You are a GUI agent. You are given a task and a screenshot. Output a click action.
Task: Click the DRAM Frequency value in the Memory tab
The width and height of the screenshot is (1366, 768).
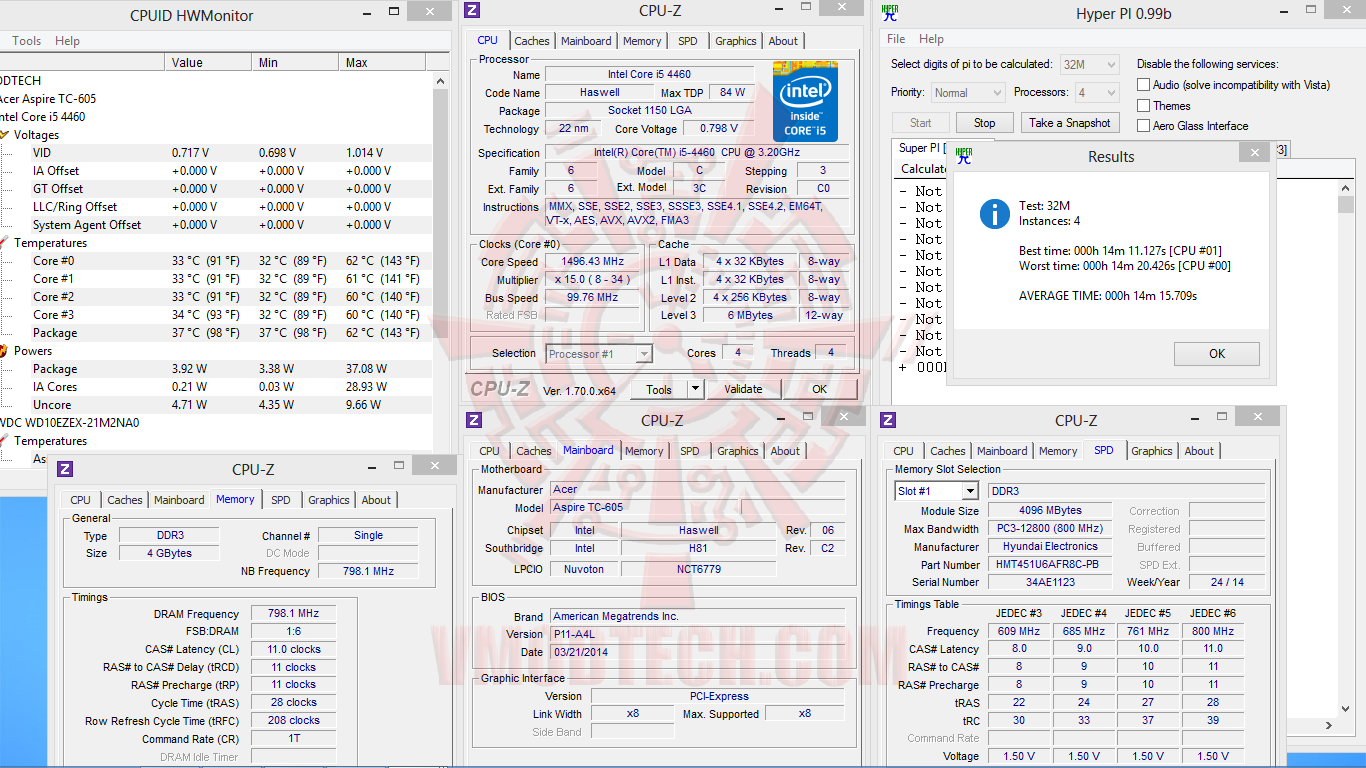[293, 614]
